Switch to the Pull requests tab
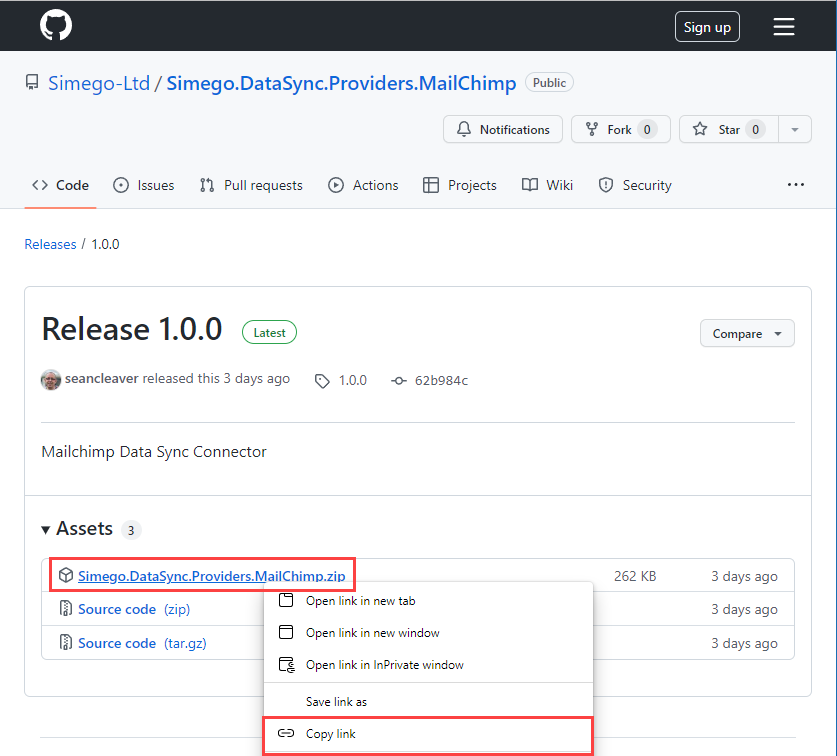837x756 pixels. (251, 185)
